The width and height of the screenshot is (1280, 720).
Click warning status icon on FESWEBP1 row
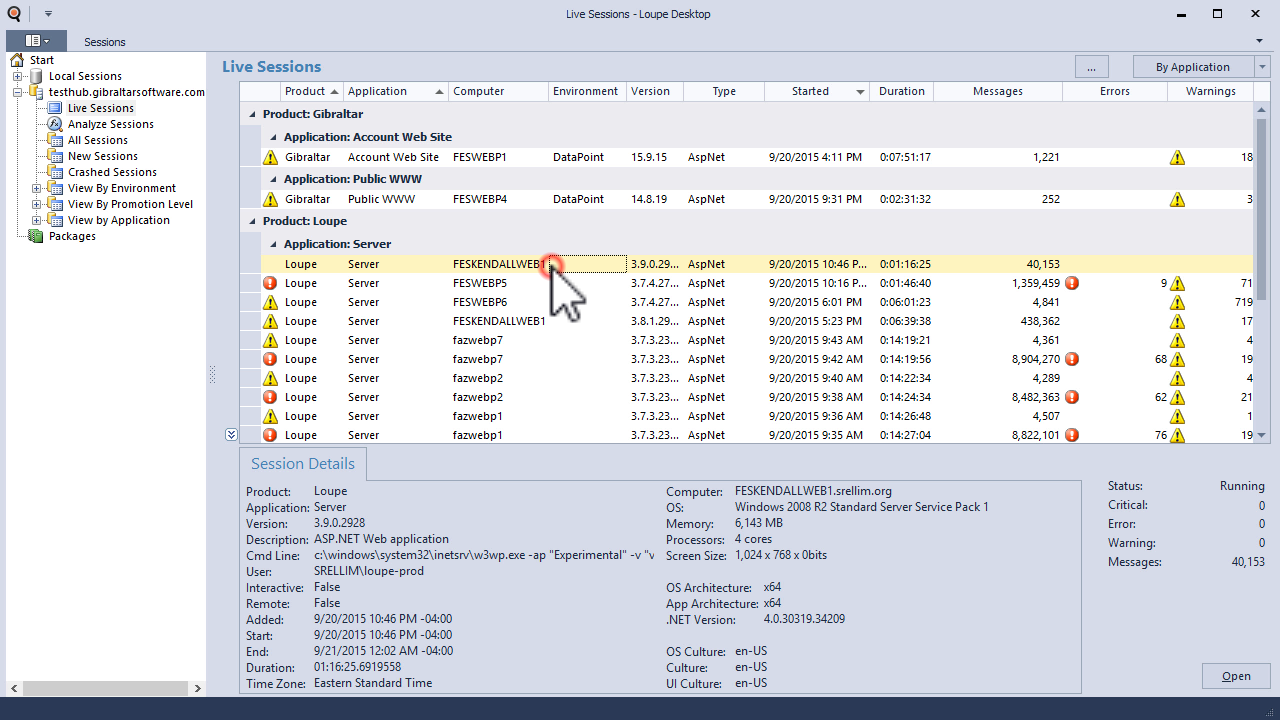point(270,157)
